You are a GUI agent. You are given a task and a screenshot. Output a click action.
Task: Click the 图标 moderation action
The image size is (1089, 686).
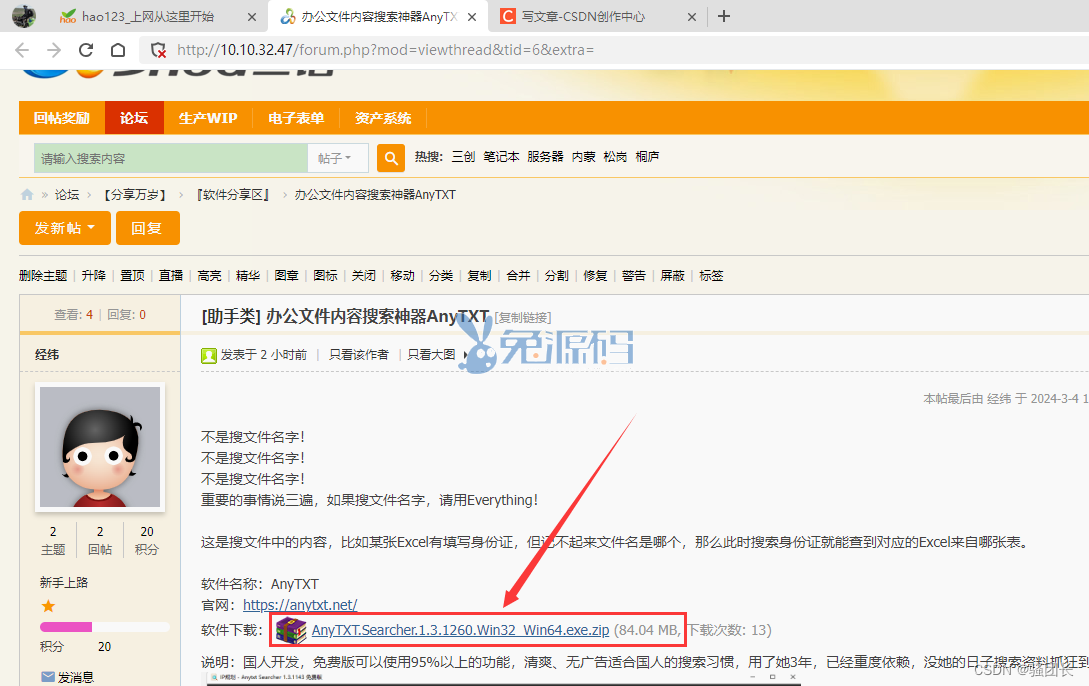tap(325, 276)
